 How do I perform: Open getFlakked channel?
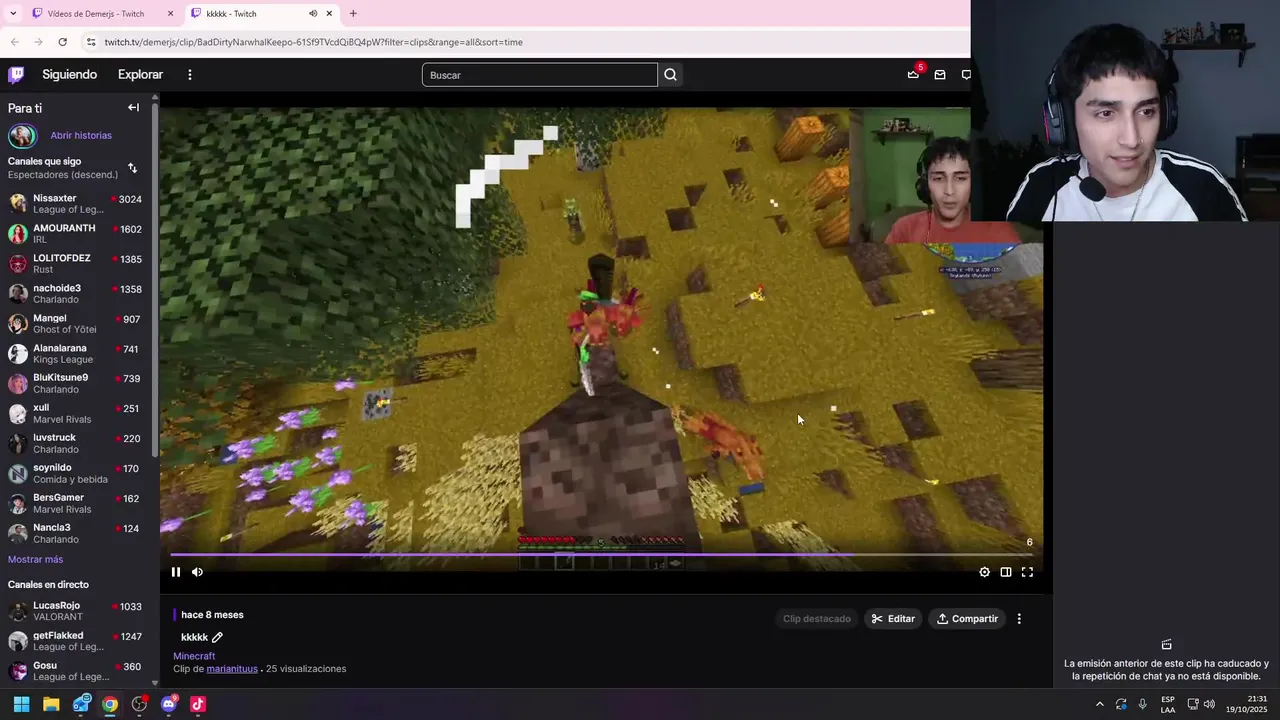(76, 641)
